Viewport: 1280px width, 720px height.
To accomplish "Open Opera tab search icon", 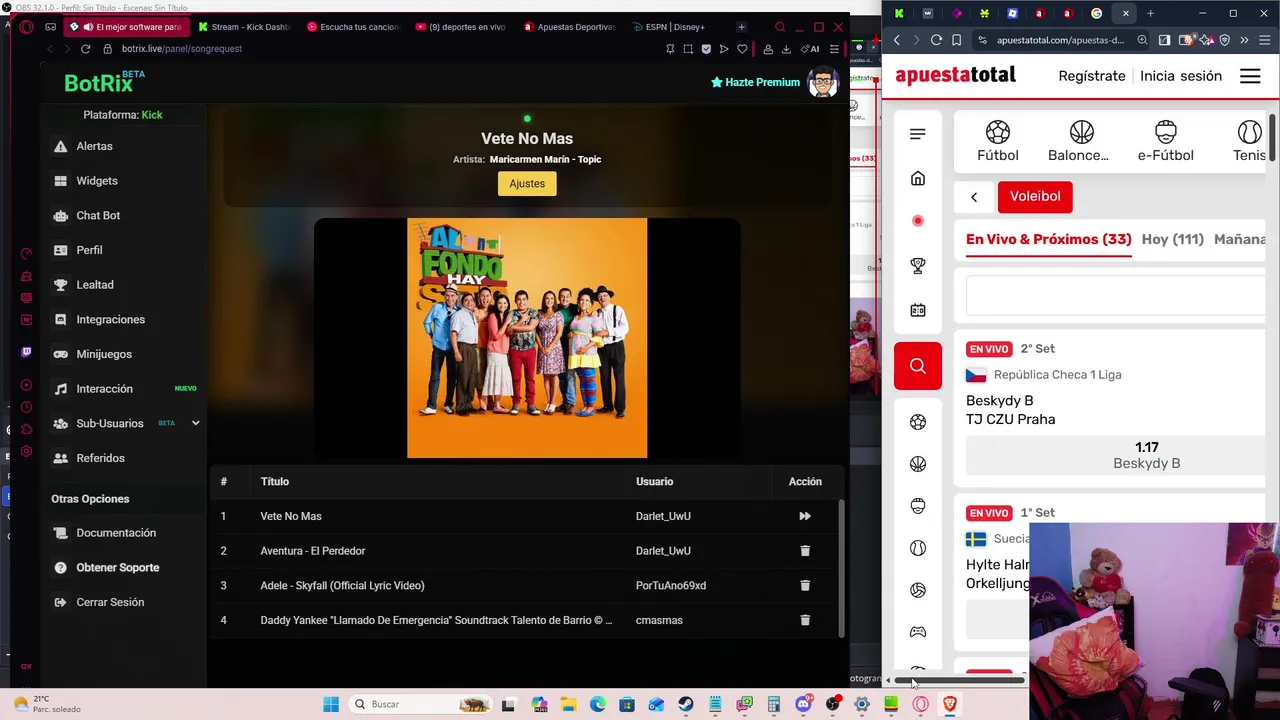I will pyautogui.click(x=780, y=27).
